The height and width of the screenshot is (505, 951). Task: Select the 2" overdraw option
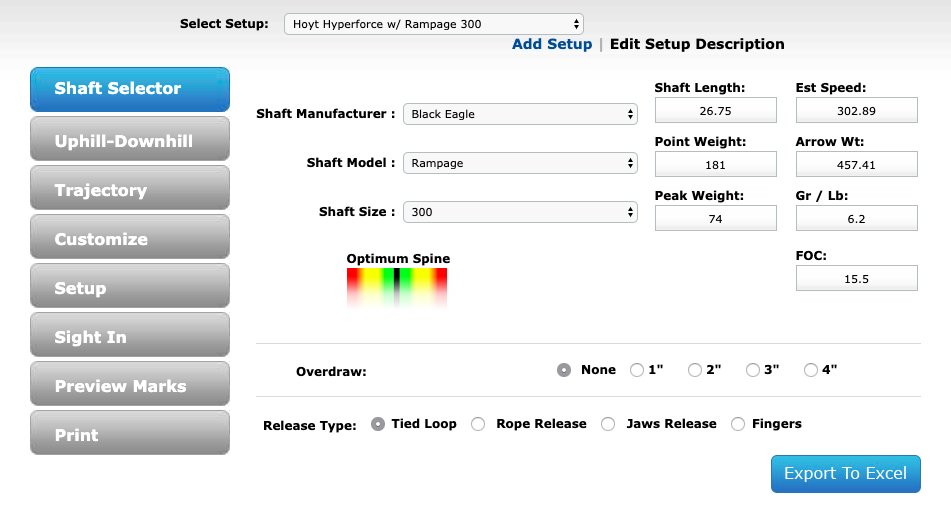point(695,370)
